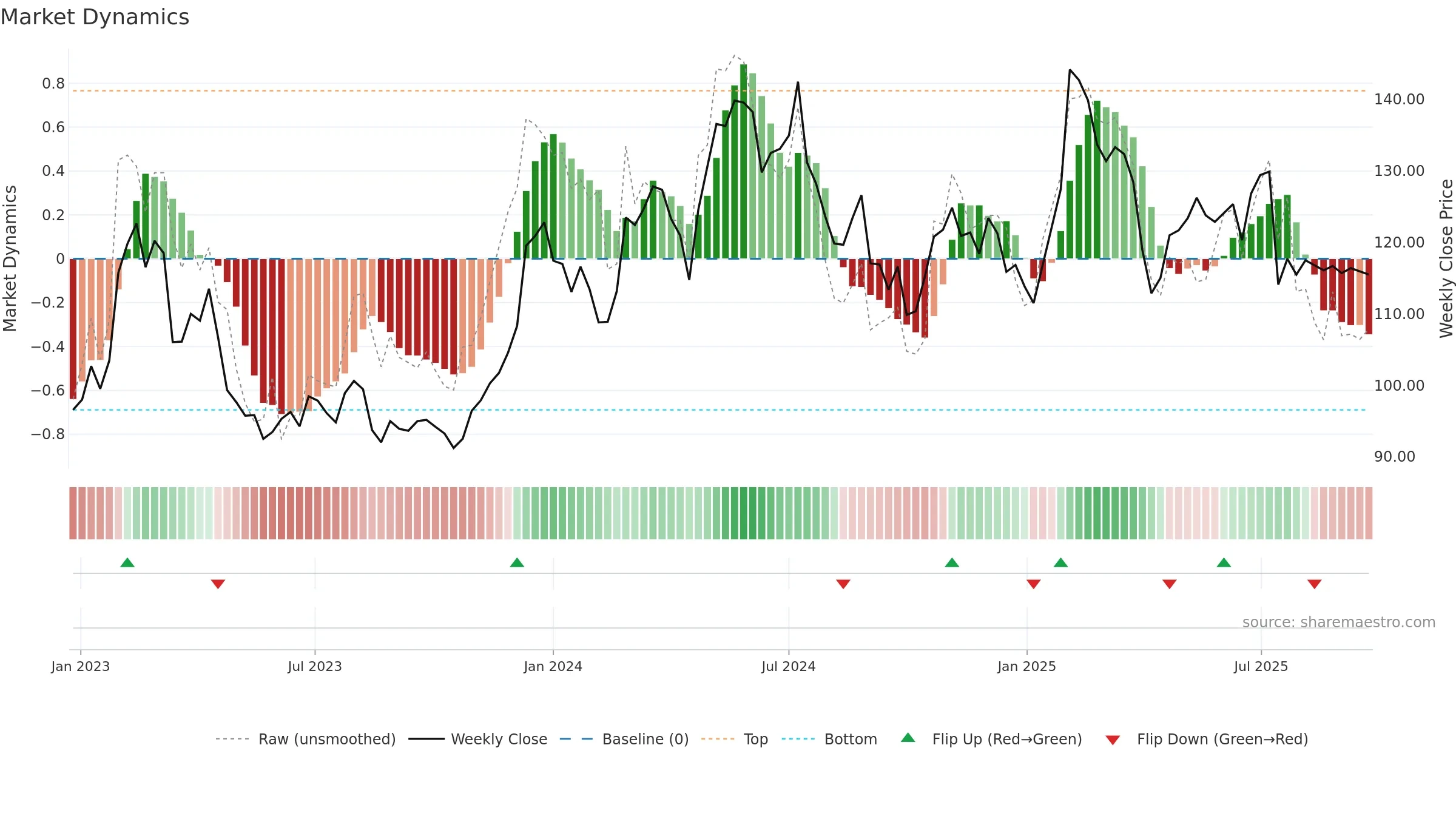Select the Flip Up marker near December 2023

click(517, 563)
